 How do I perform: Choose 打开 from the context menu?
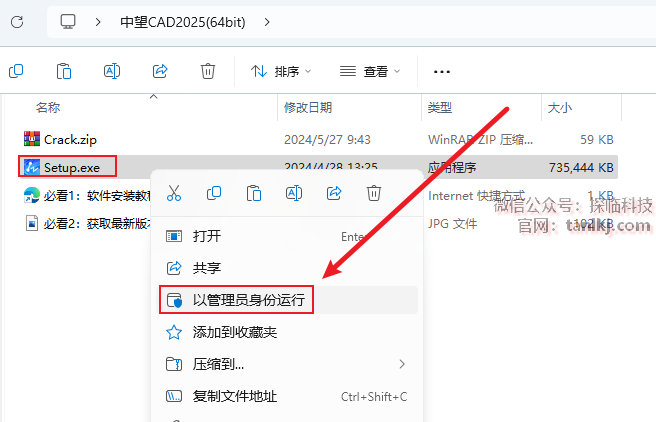288,236
